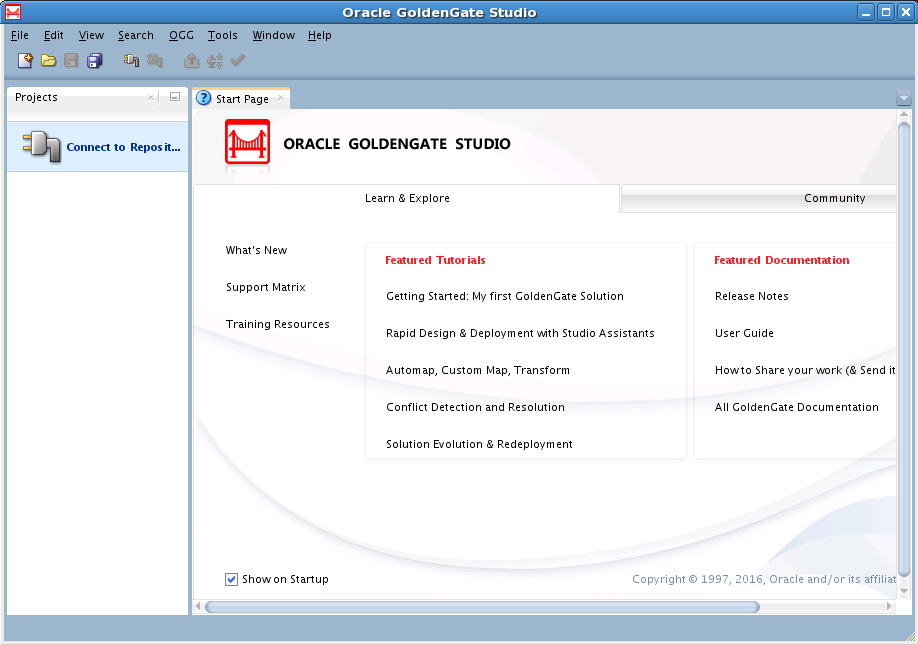
Task: Minimize the Projects panel
Action: 174,97
